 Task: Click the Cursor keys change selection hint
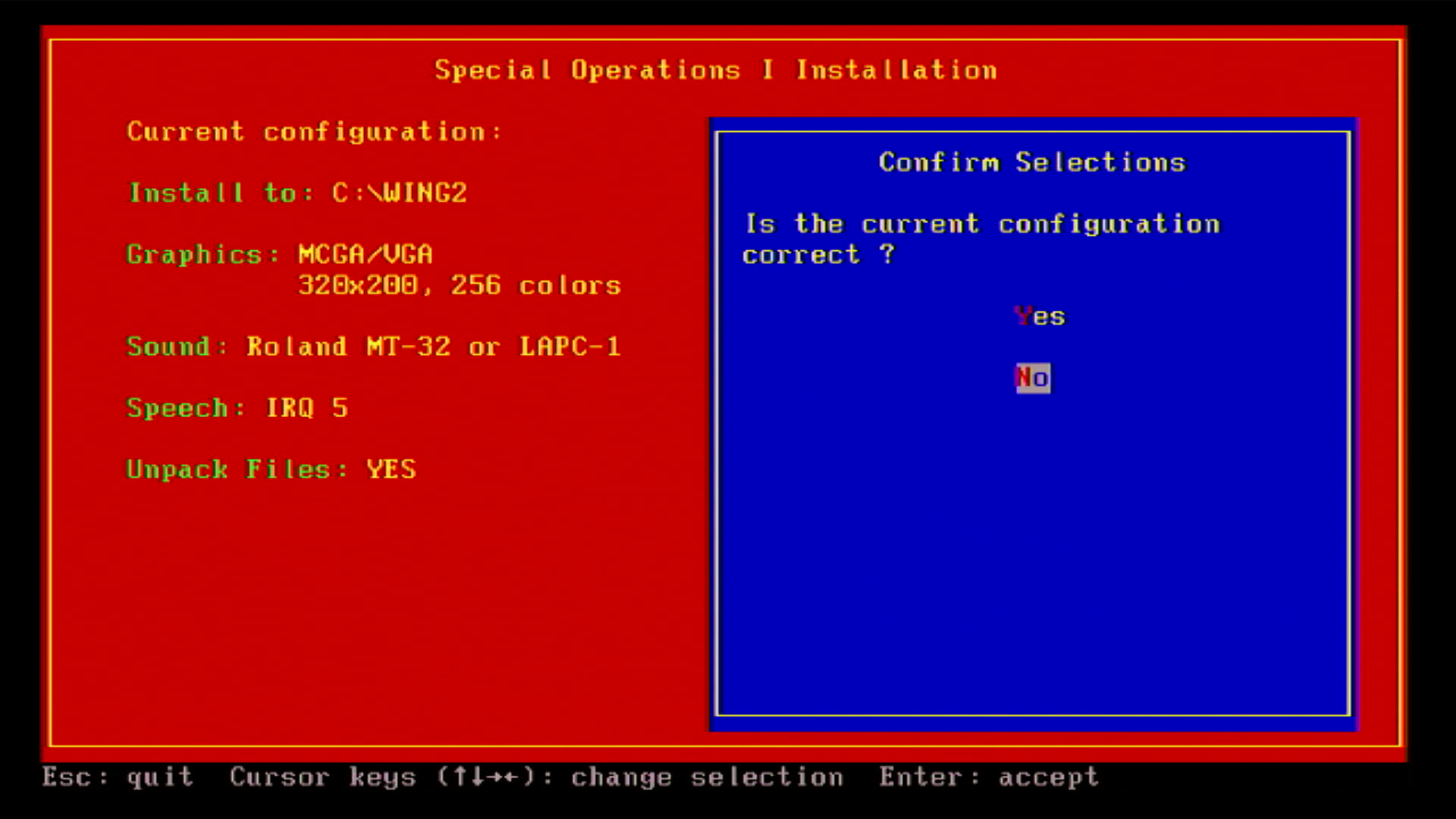536,777
